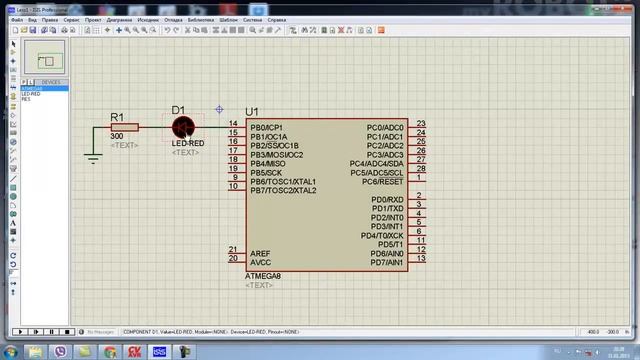Click the New design toolbar icon

(x=16, y=30)
